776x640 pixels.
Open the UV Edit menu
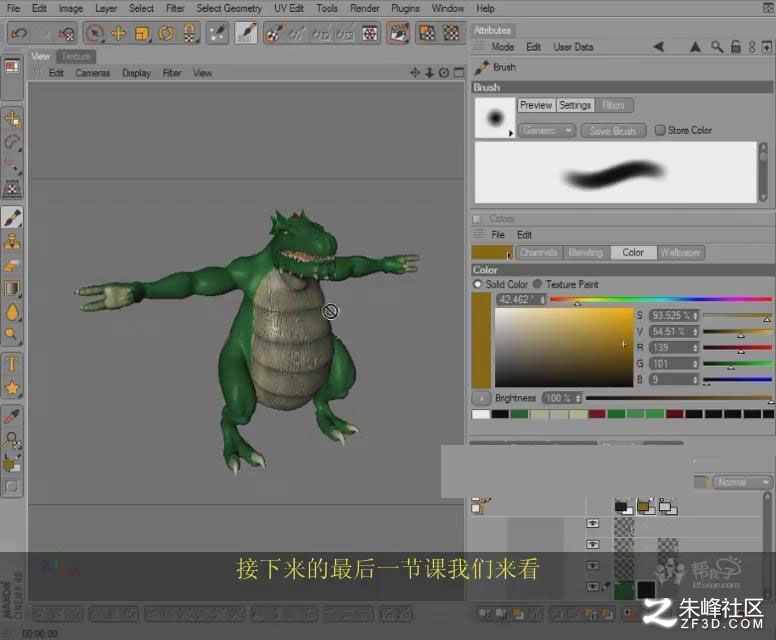tap(289, 8)
